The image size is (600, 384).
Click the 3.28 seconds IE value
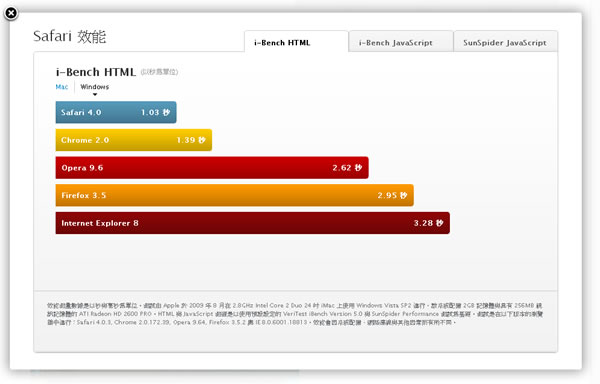pos(428,223)
